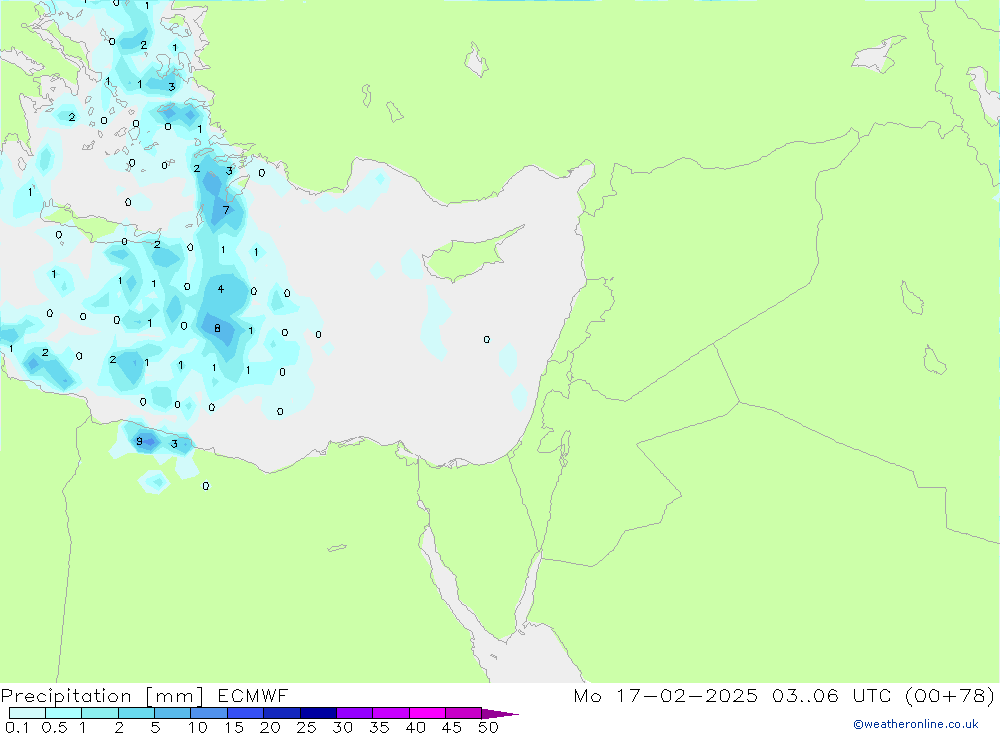Viewport: 1000px width, 733px height.
Task: Click the '15' legend scale label
Action: click(x=234, y=727)
